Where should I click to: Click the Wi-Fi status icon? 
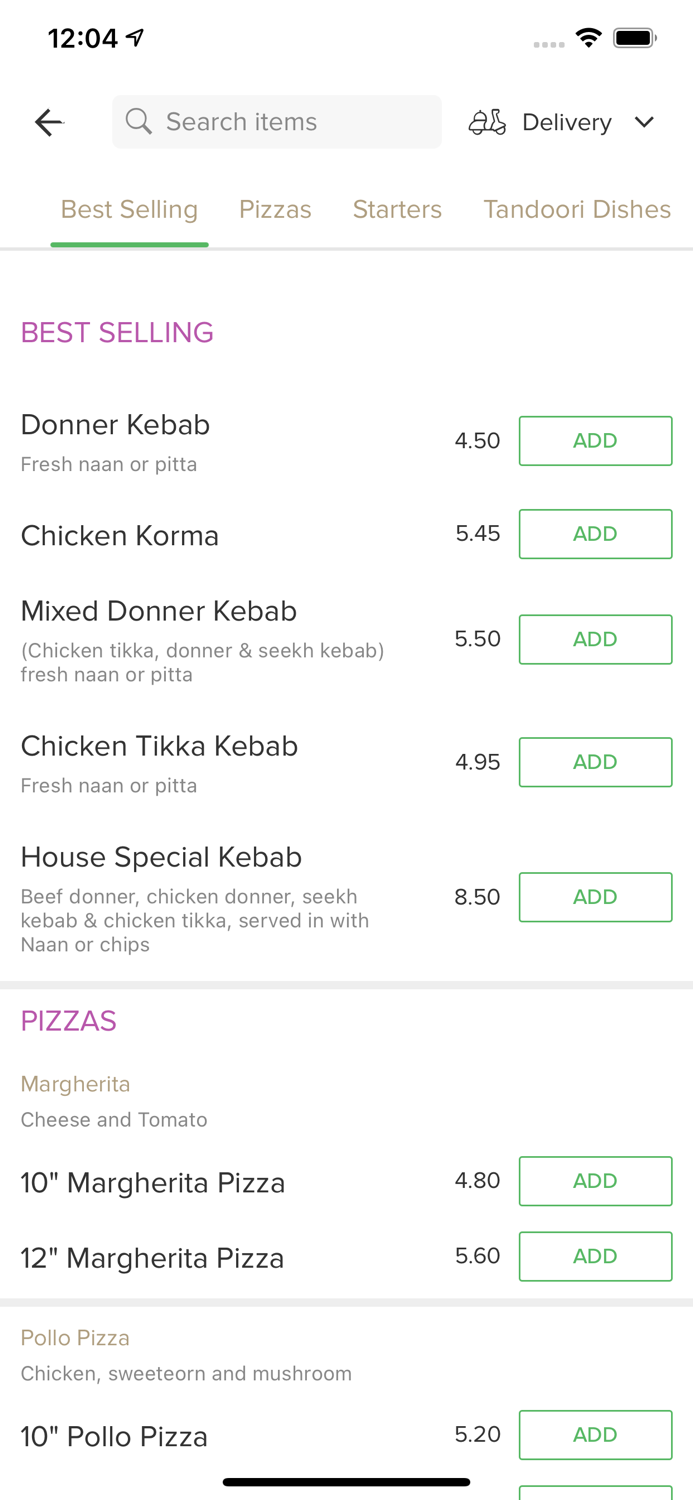point(588,37)
